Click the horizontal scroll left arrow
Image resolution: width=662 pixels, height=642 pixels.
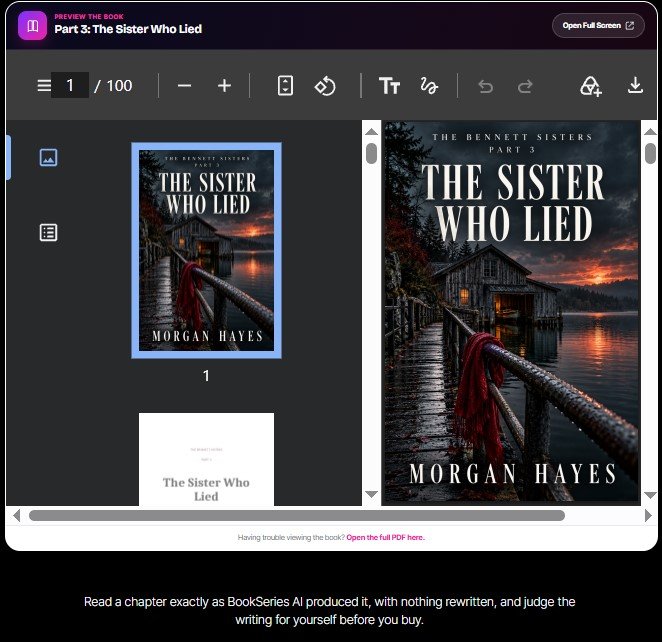[x=16, y=515]
